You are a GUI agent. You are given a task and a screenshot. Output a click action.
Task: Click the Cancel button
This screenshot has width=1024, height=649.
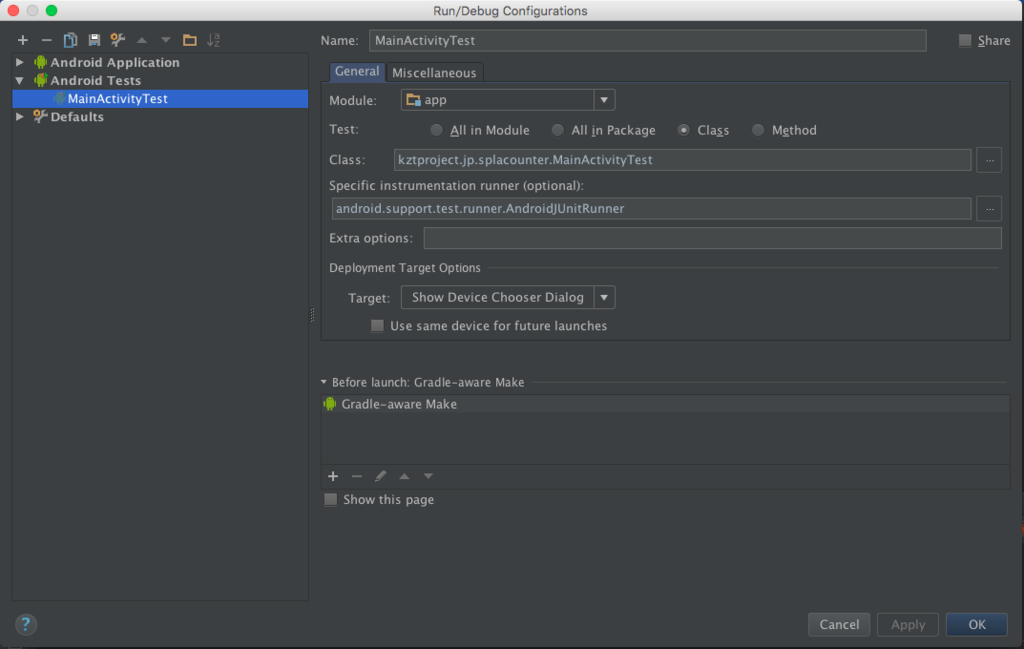839,625
